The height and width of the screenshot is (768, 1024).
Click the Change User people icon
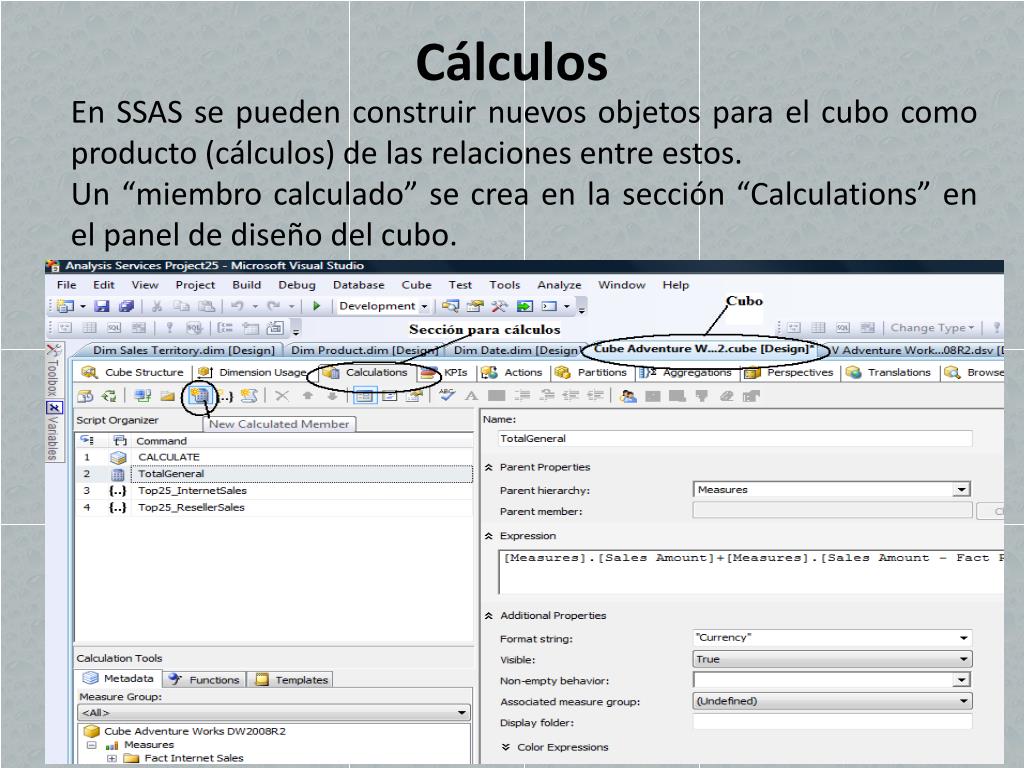click(628, 396)
